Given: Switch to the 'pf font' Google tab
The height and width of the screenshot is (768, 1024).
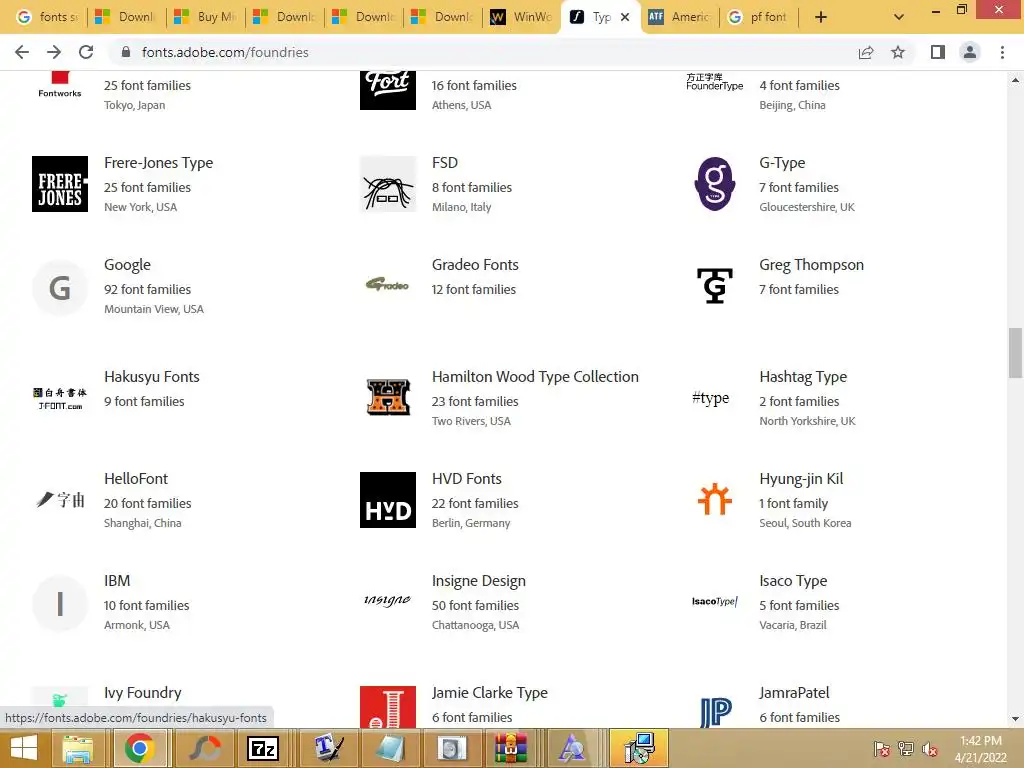Looking at the screenshot, I should pos(759,17).
